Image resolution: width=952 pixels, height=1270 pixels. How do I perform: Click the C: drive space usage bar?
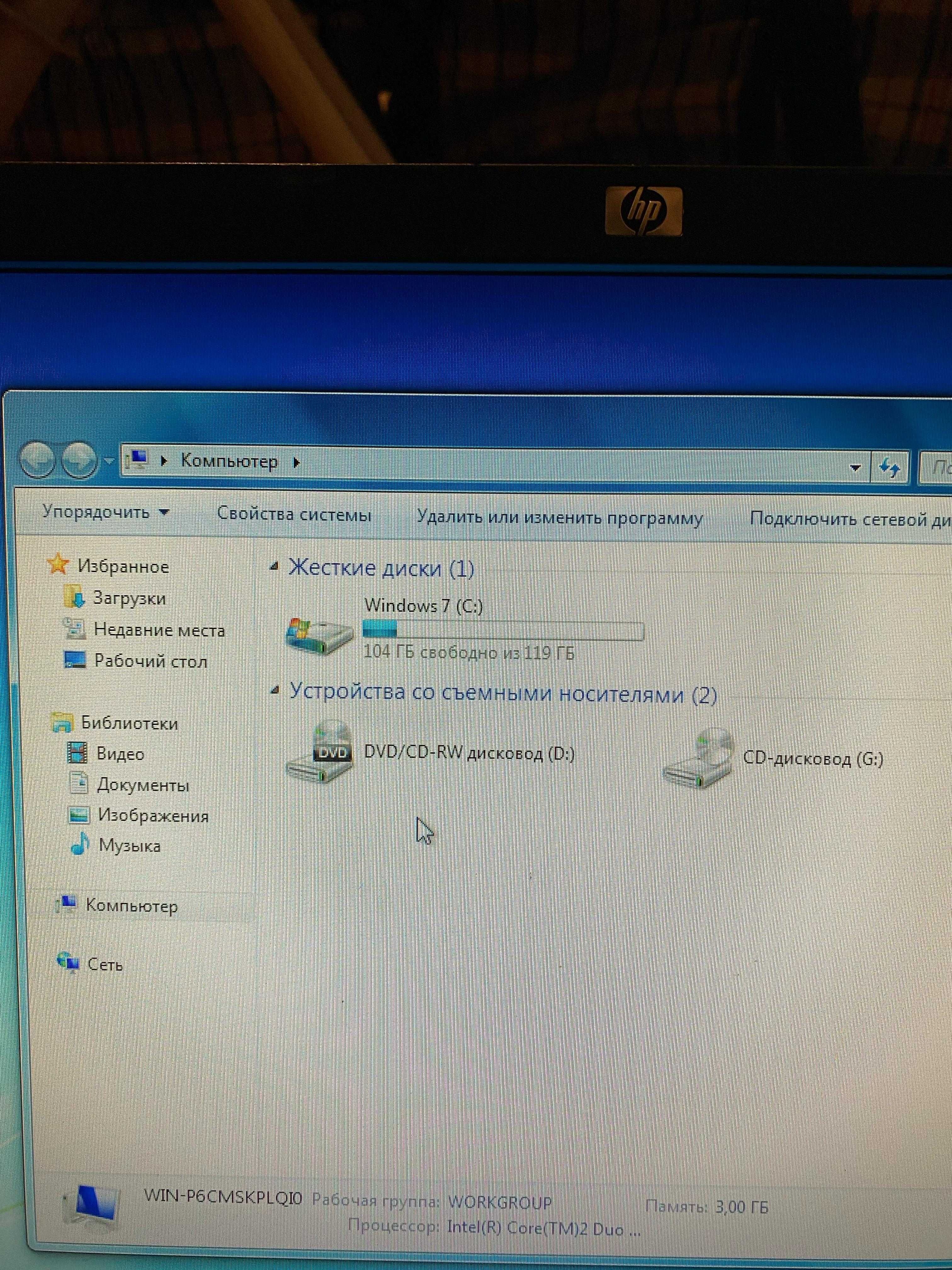pos(503,630)
